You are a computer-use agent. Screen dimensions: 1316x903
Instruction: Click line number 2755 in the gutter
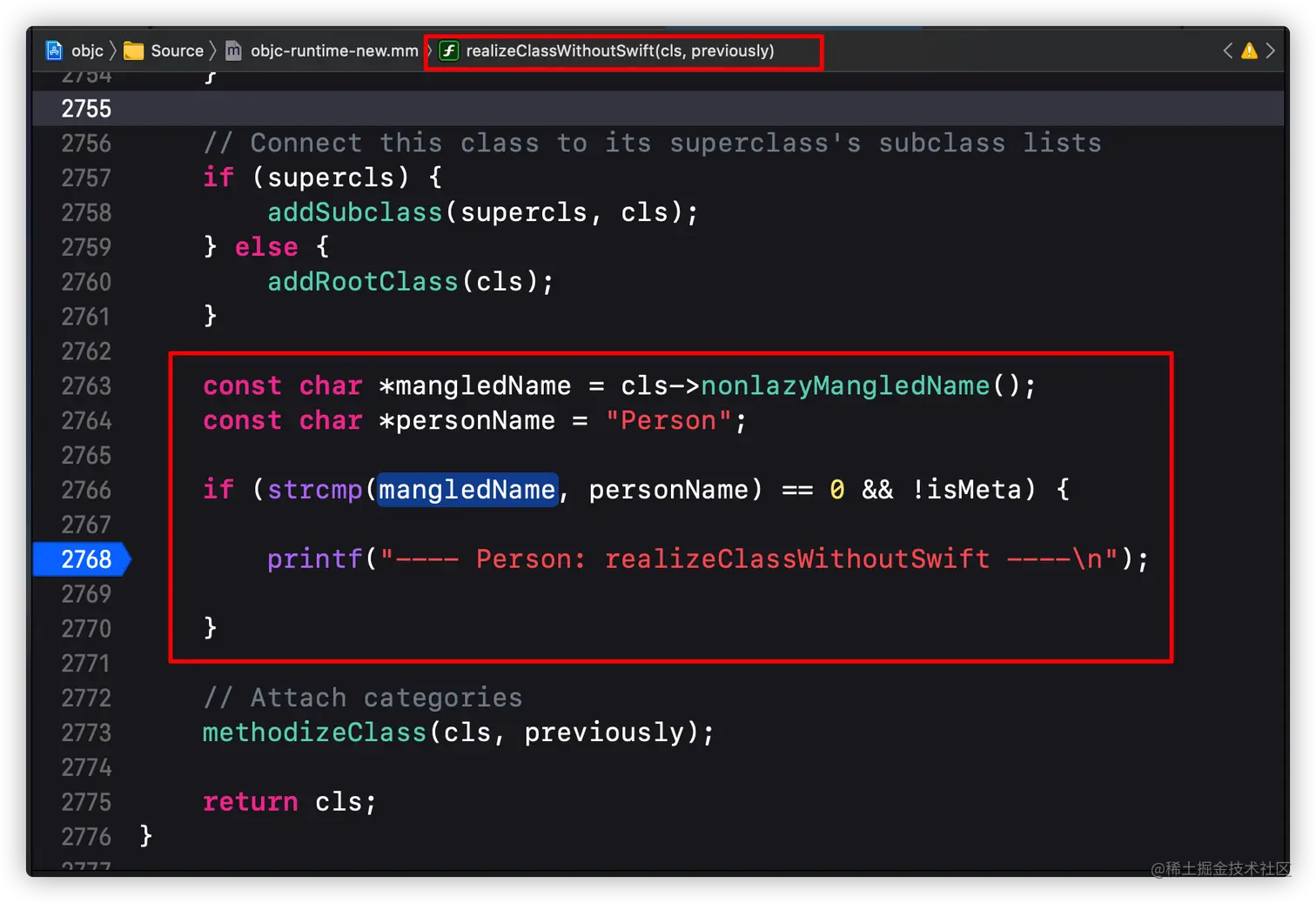click(86, 109)
